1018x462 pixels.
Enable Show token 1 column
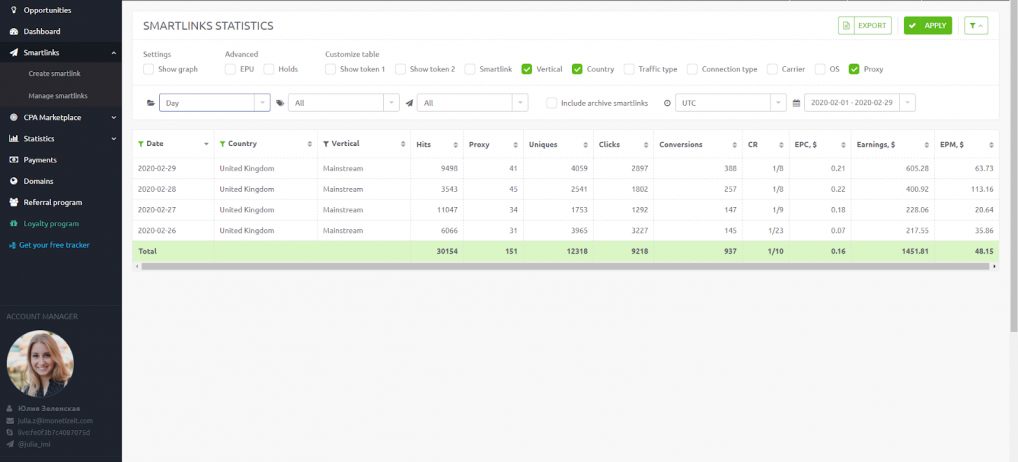[330, 69]
